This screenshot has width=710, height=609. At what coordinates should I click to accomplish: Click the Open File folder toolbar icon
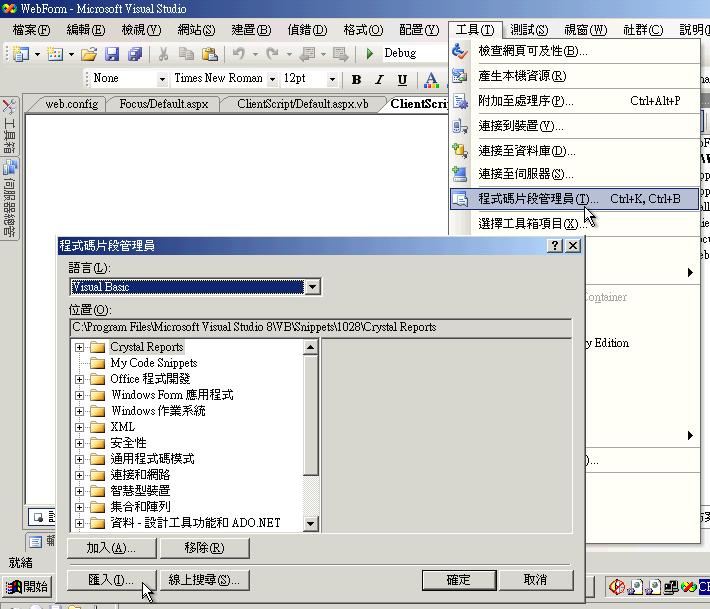click(x=89, y=54)
